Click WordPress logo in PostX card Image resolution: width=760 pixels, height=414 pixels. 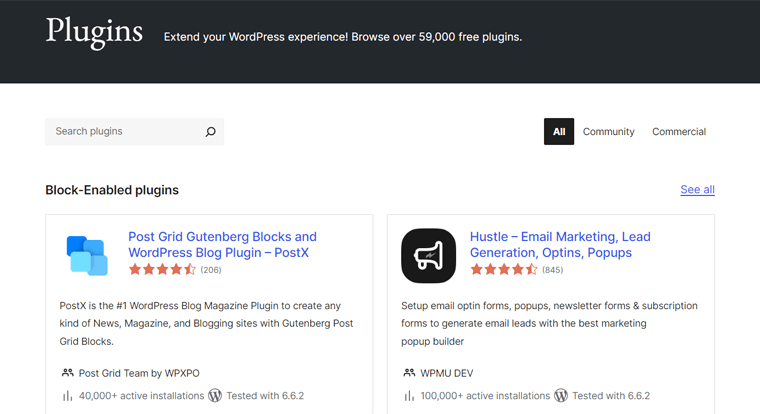[x=215, y=396]
